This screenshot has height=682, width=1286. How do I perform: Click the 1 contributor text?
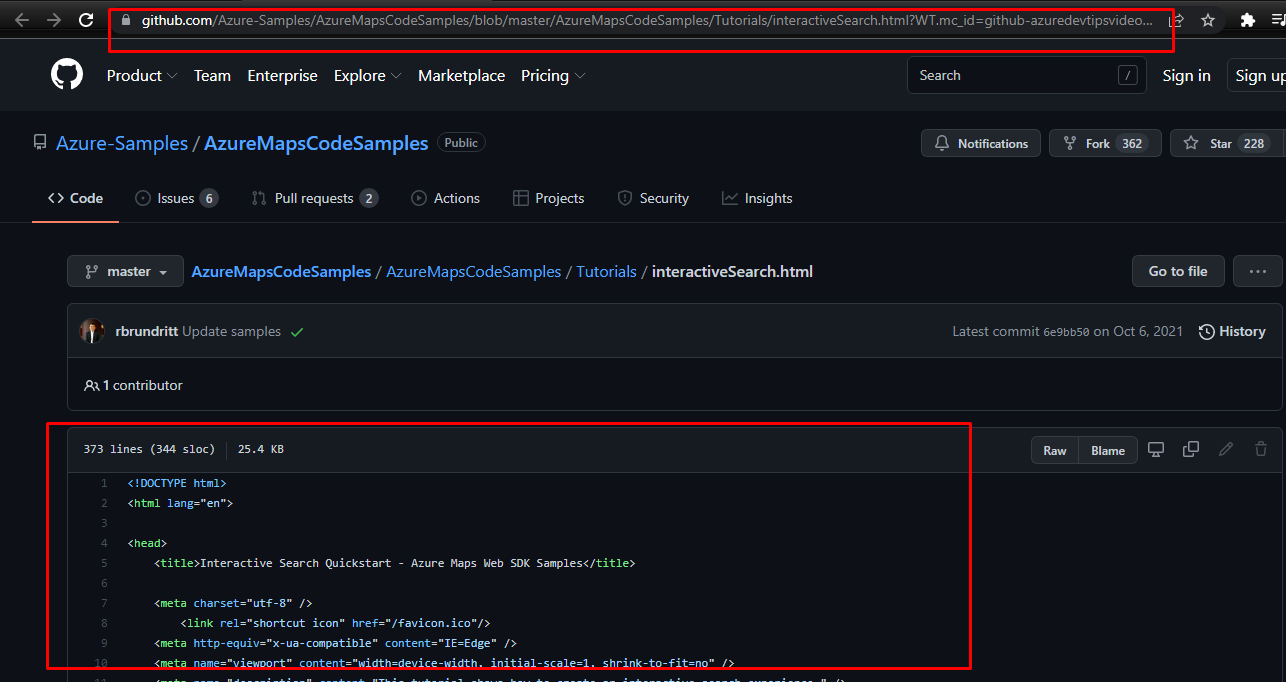click(142, 386)
